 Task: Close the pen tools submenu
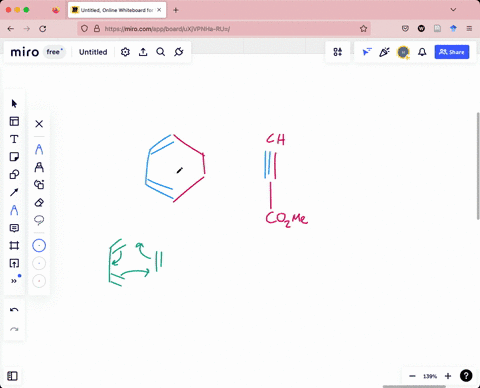coord(39,124)
